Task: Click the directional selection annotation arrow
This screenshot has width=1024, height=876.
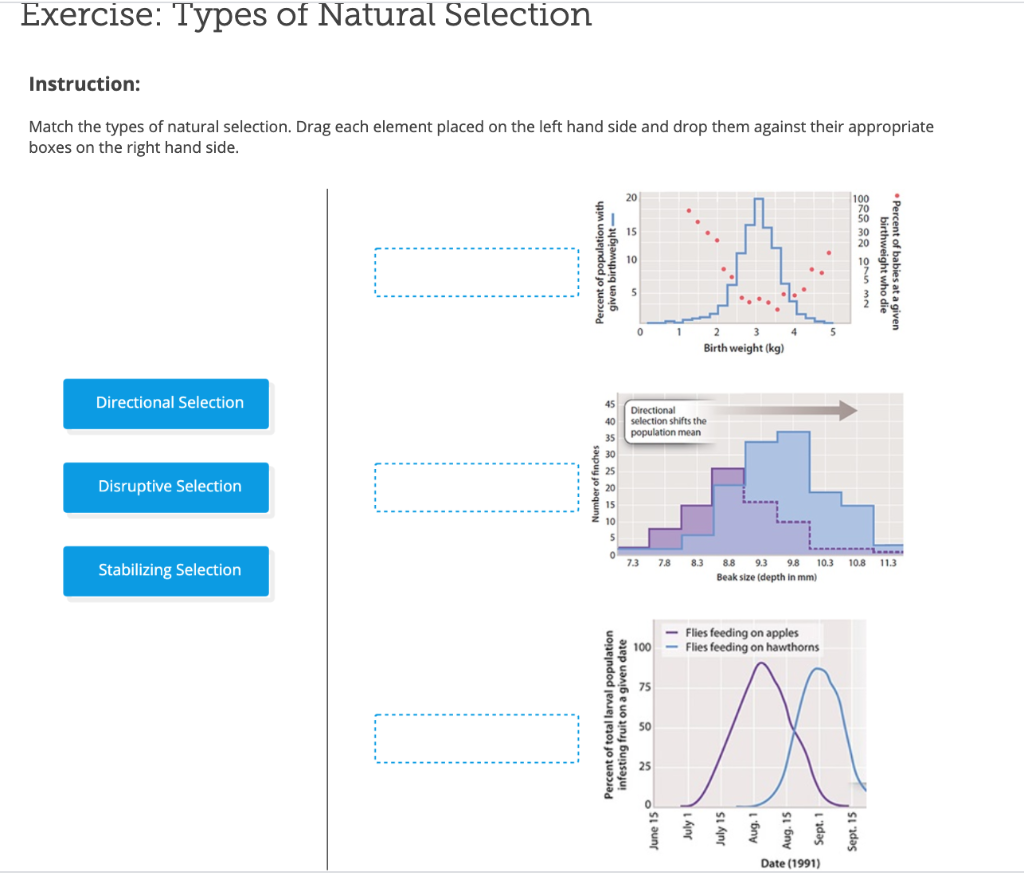Action: tap(790, 410)
